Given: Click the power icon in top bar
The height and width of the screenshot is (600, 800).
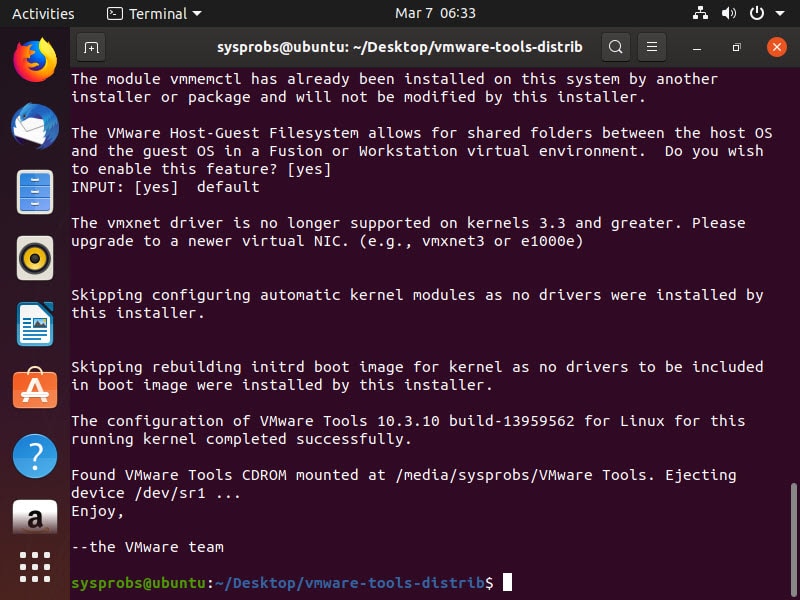Looking at the screenshot, I should point(757,13).
